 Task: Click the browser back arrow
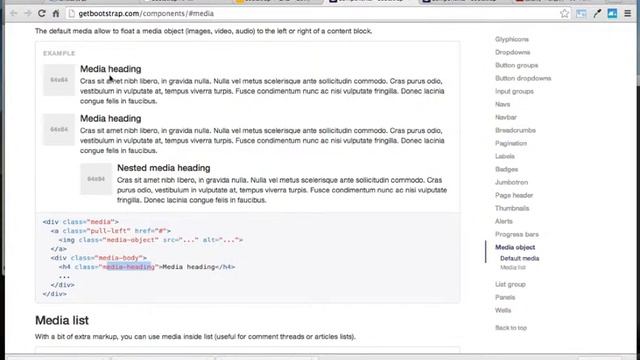pyautogui.click(x=13, y=13)
